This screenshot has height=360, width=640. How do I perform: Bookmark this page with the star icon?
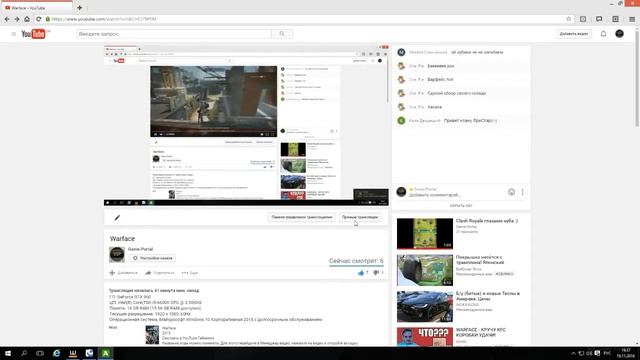click(x=569, y=19)
